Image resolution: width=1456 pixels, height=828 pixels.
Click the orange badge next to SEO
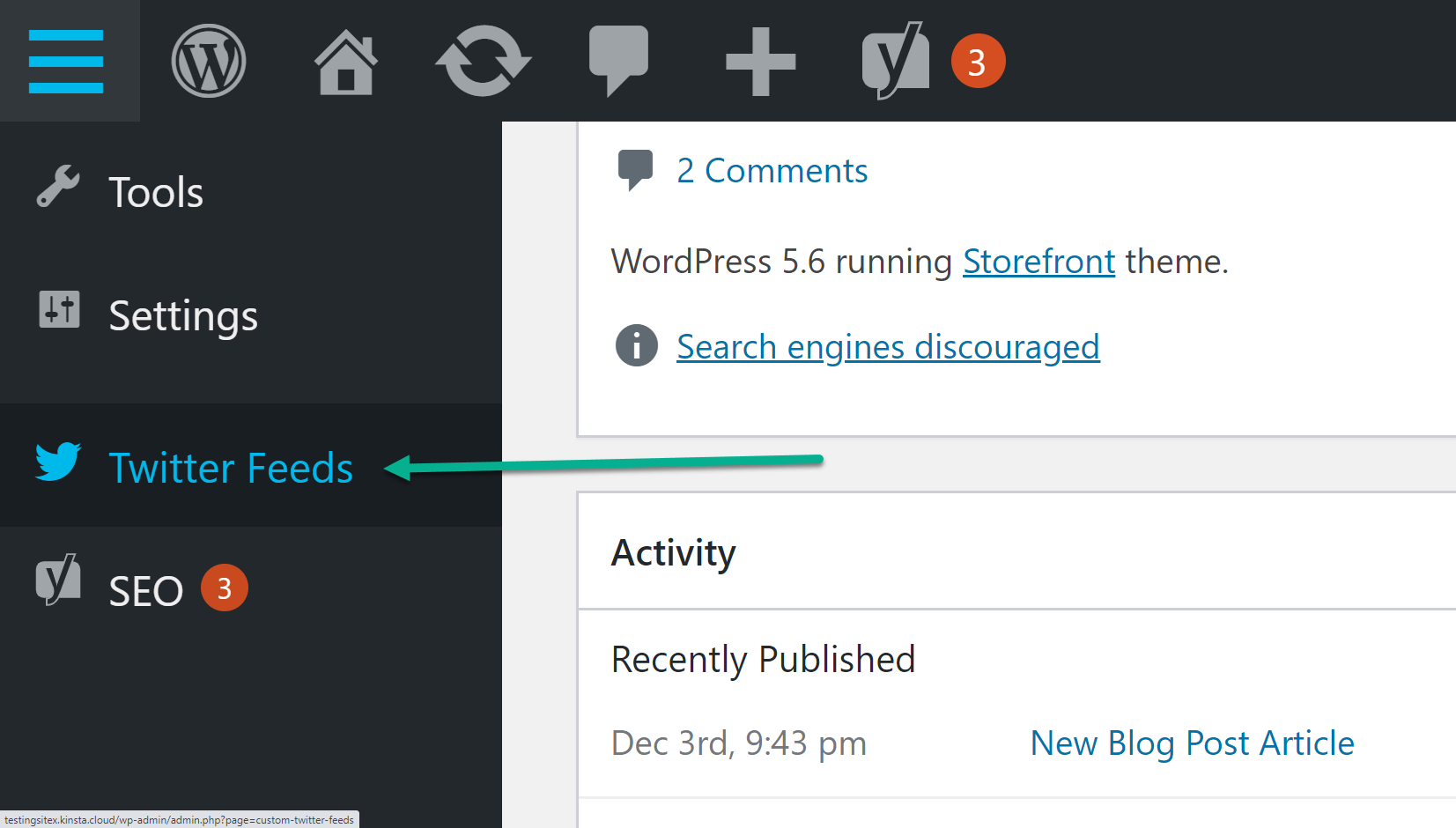[225, 588]
